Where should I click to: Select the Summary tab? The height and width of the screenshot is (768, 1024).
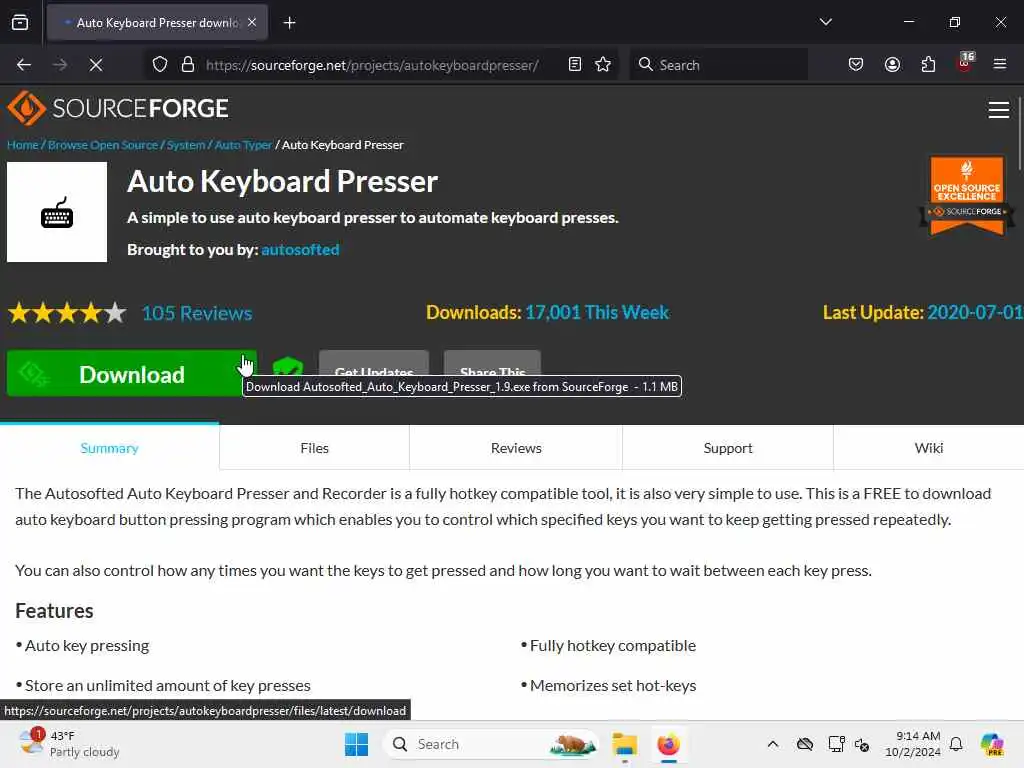pyautogui.click(x=109, y=448)
